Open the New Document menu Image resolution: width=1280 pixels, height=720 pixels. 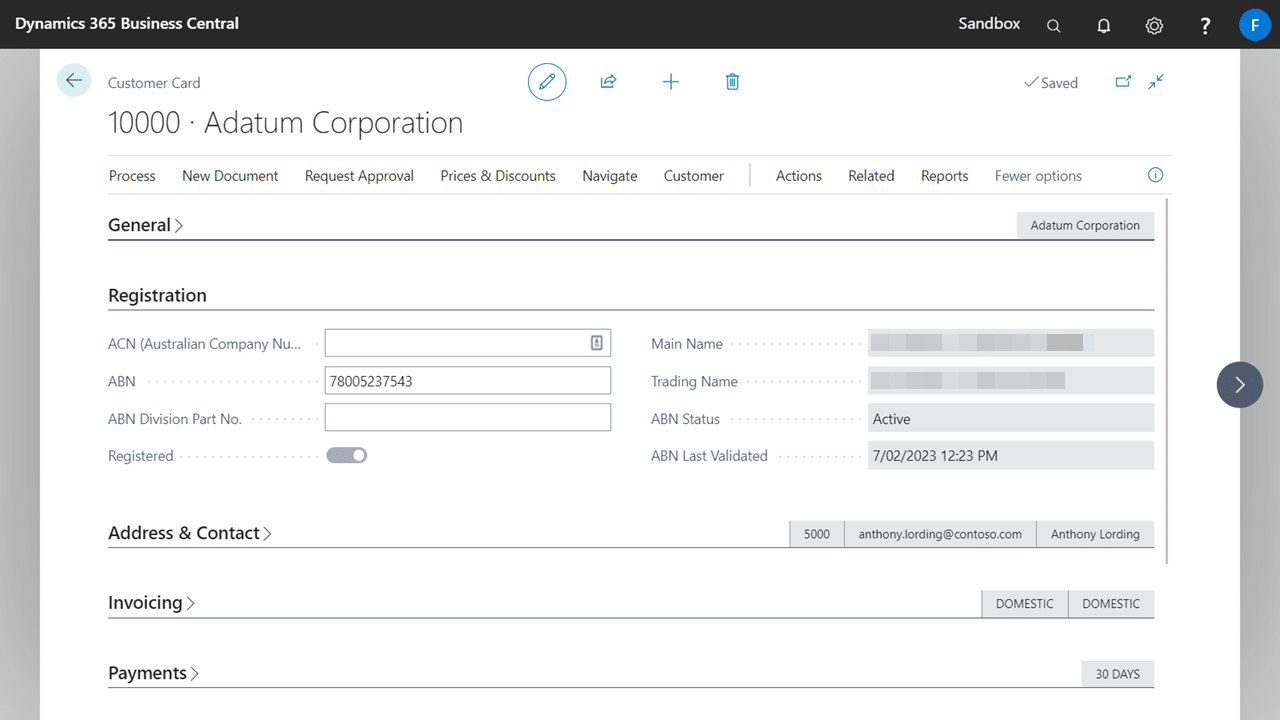pyautogui.click(x=230, y=176)
